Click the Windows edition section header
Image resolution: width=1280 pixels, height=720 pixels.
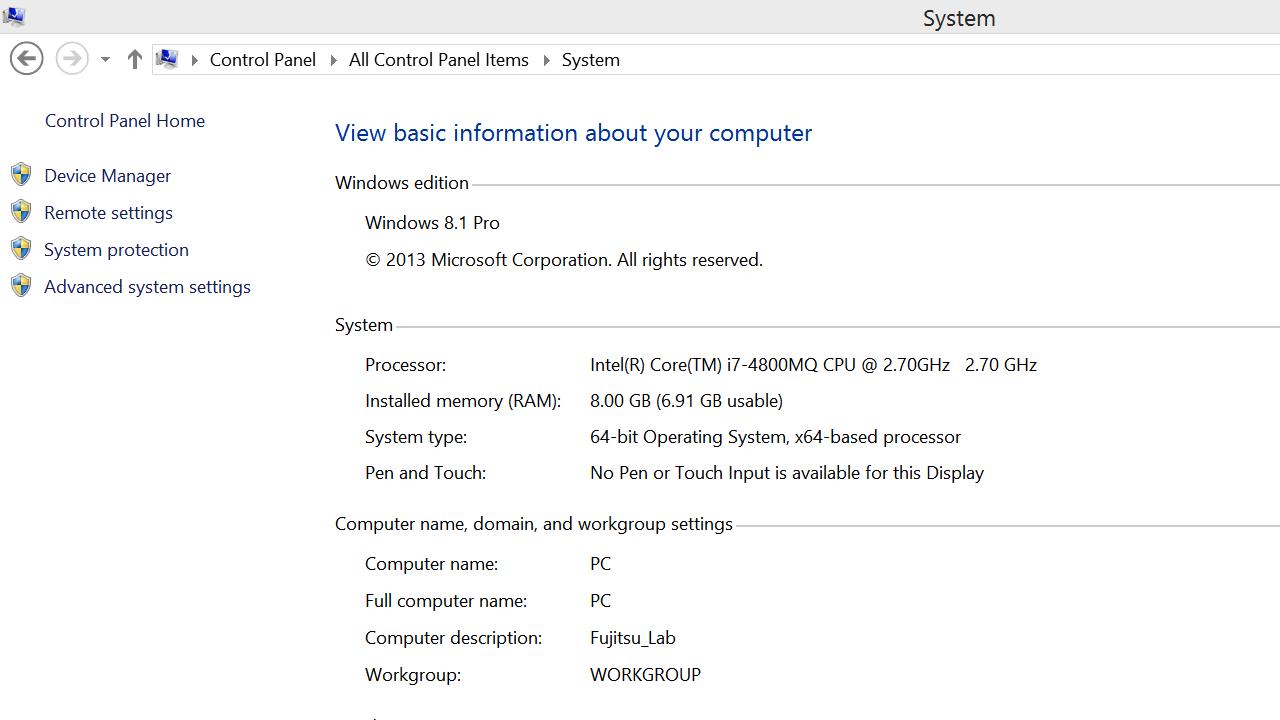(402, 183)
